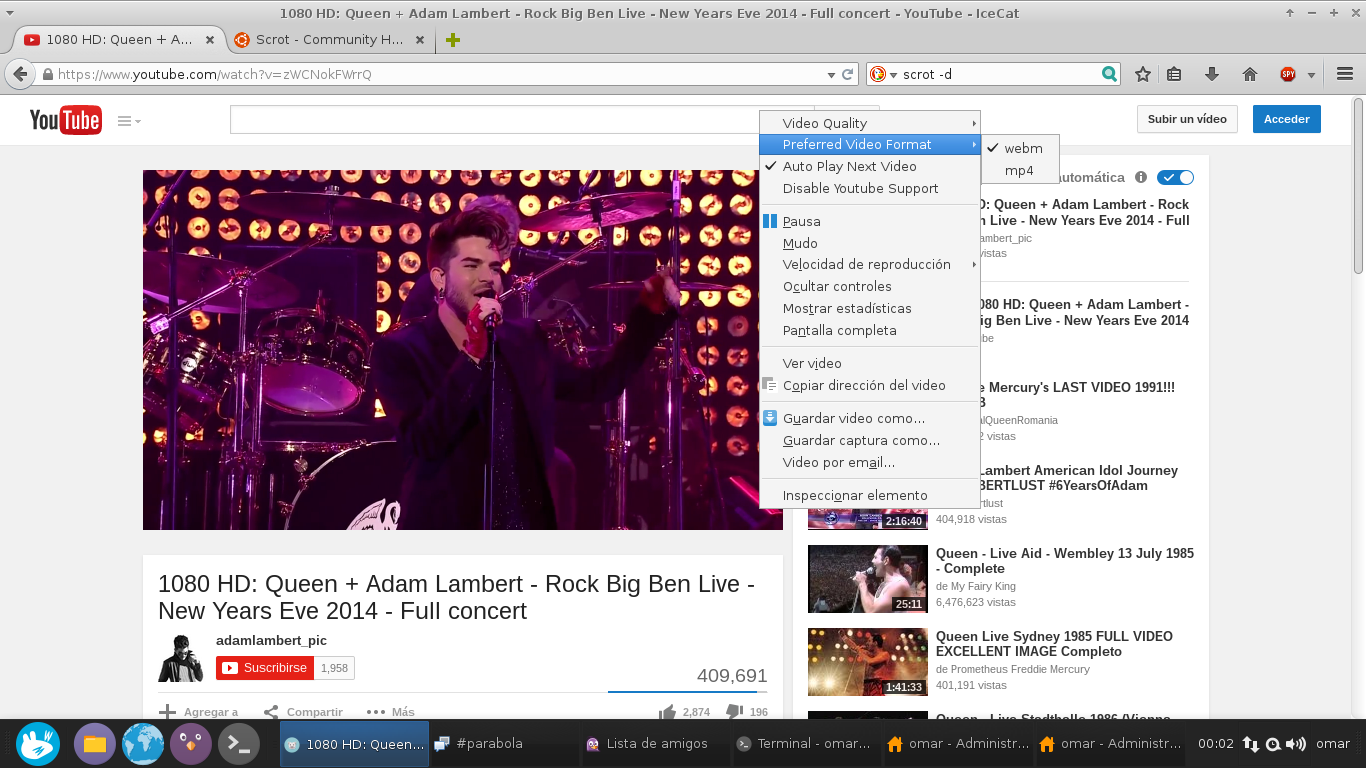Choose Pantalla completa
Viewport: 1366px width, 768px height.
click(x=869, y=331)
